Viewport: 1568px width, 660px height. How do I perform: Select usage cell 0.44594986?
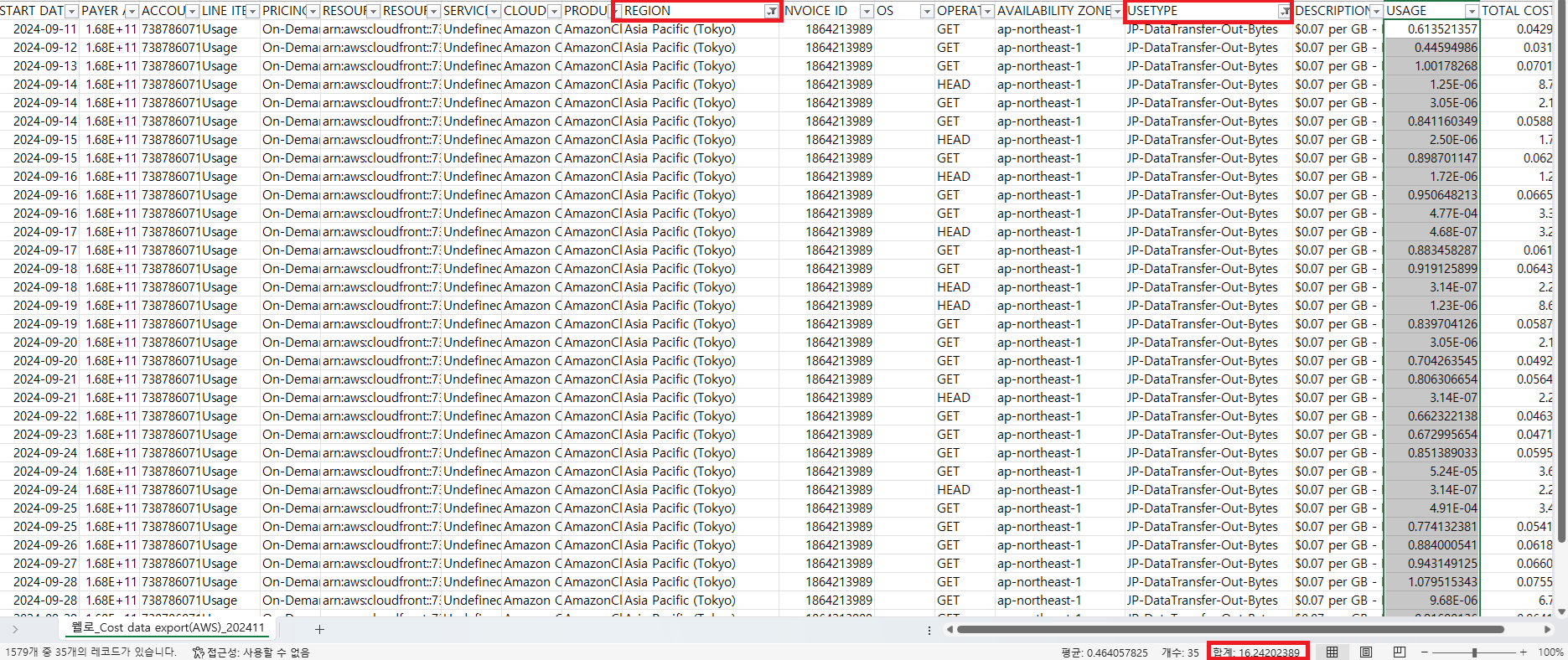[x=1432, y=48]
